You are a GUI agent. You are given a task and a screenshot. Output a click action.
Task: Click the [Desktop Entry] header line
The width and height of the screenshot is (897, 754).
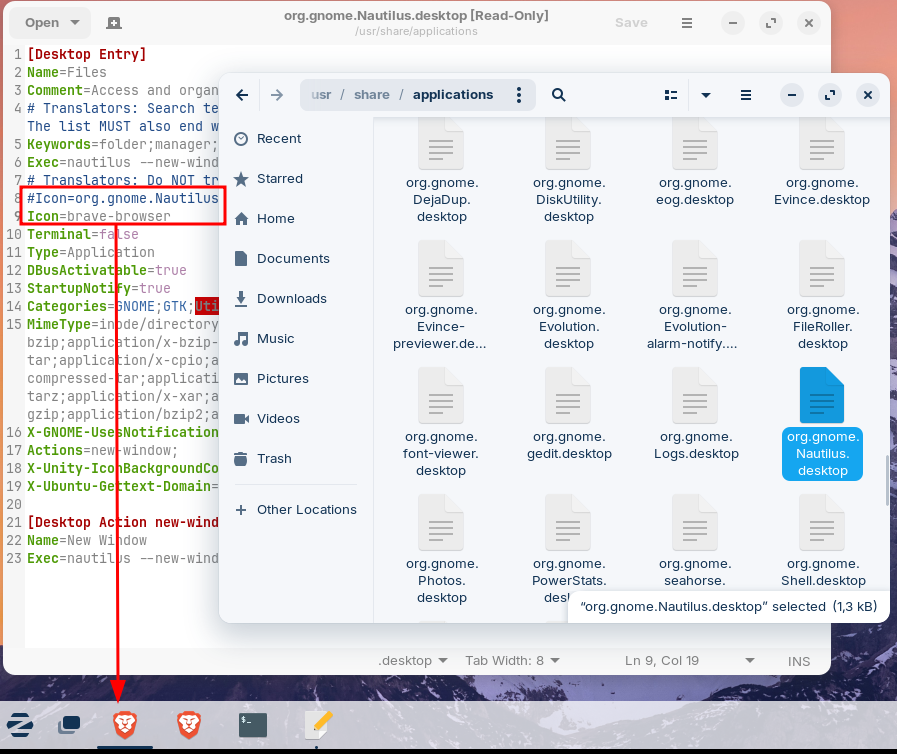click(86, 54)
